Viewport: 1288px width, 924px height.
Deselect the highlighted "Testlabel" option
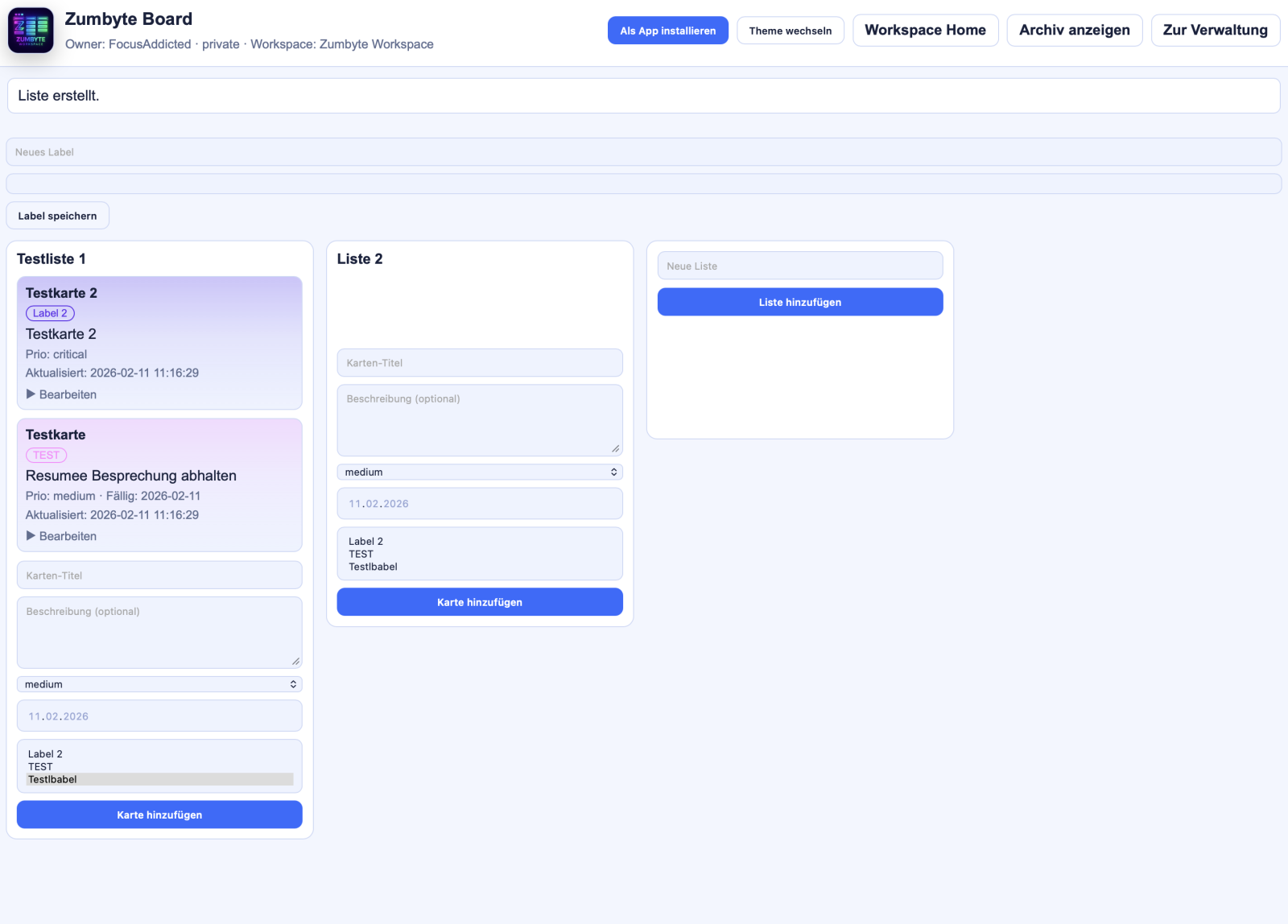tap(52, 779)
